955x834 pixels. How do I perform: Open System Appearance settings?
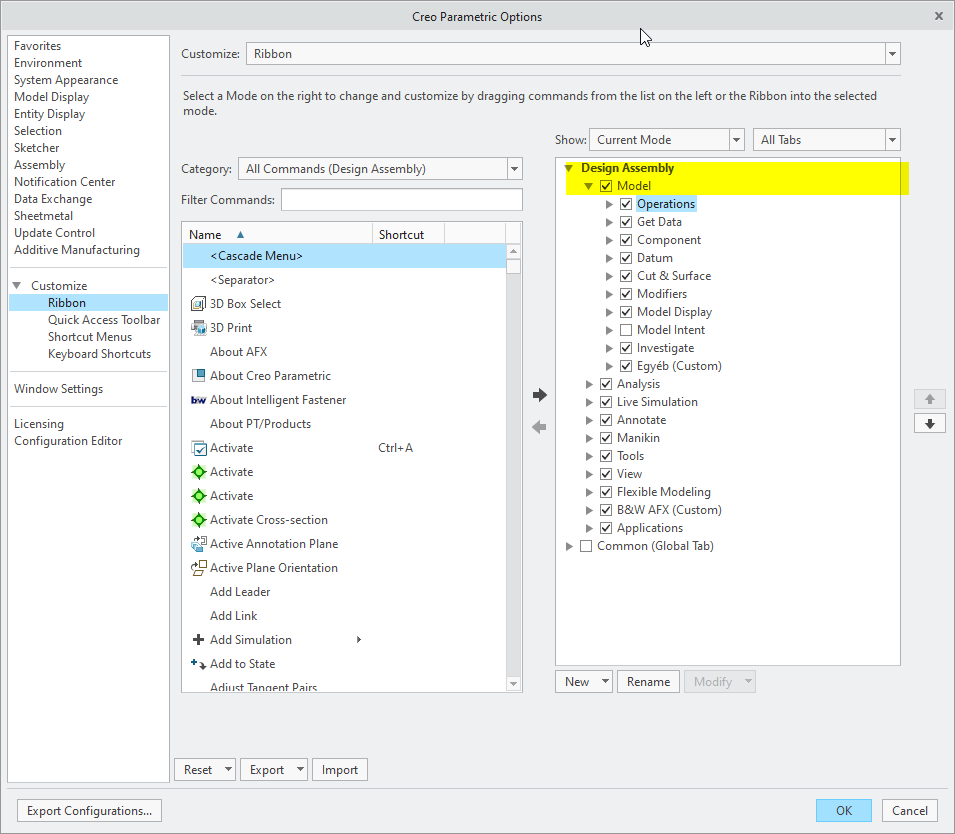click(x=66, y=80)
